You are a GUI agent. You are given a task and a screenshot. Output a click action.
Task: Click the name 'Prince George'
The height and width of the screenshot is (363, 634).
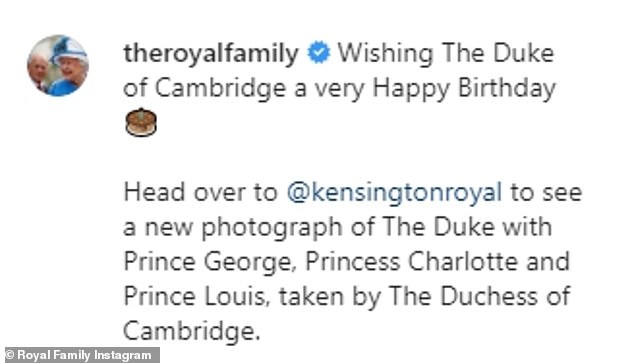[x=207, y=262]
